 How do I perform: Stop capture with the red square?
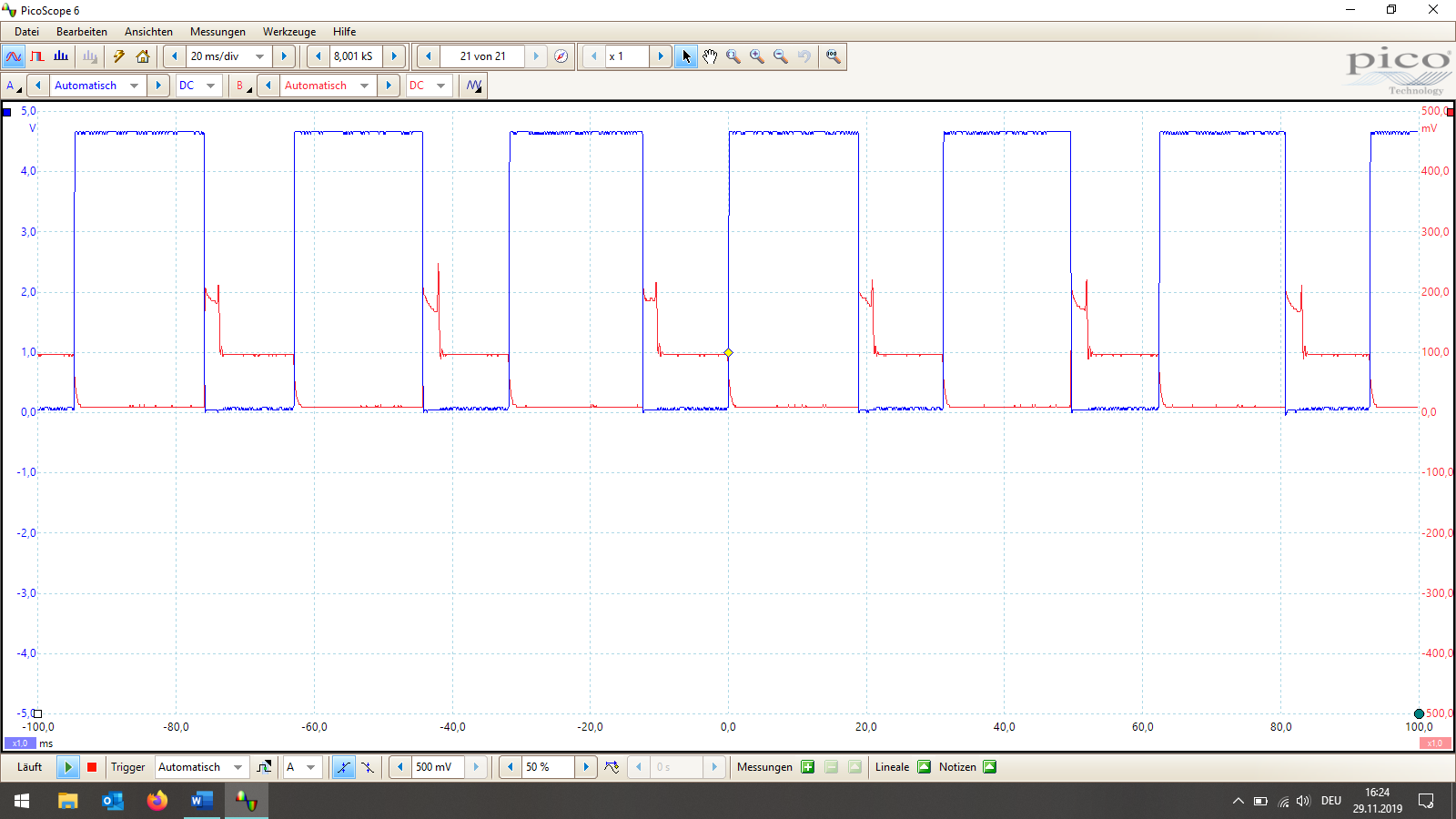[x=92, y=767]
